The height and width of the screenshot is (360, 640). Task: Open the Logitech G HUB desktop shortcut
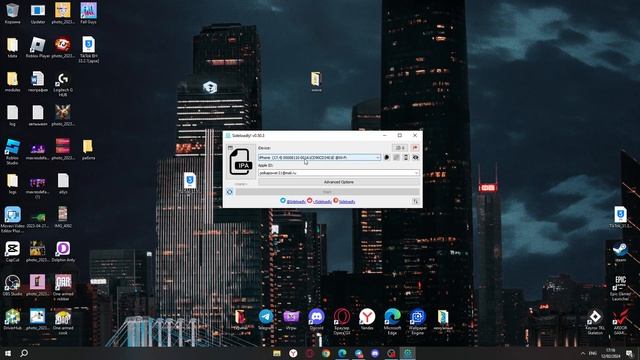(x=63, y=84)
